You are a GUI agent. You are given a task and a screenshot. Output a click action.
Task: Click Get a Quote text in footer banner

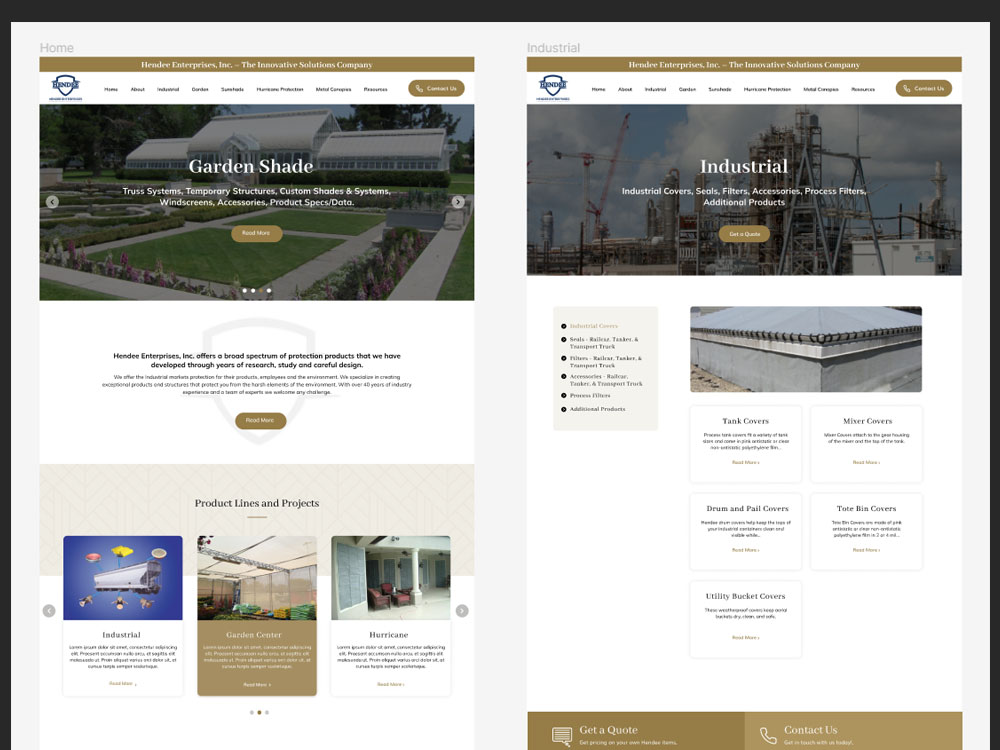[608, 730]
